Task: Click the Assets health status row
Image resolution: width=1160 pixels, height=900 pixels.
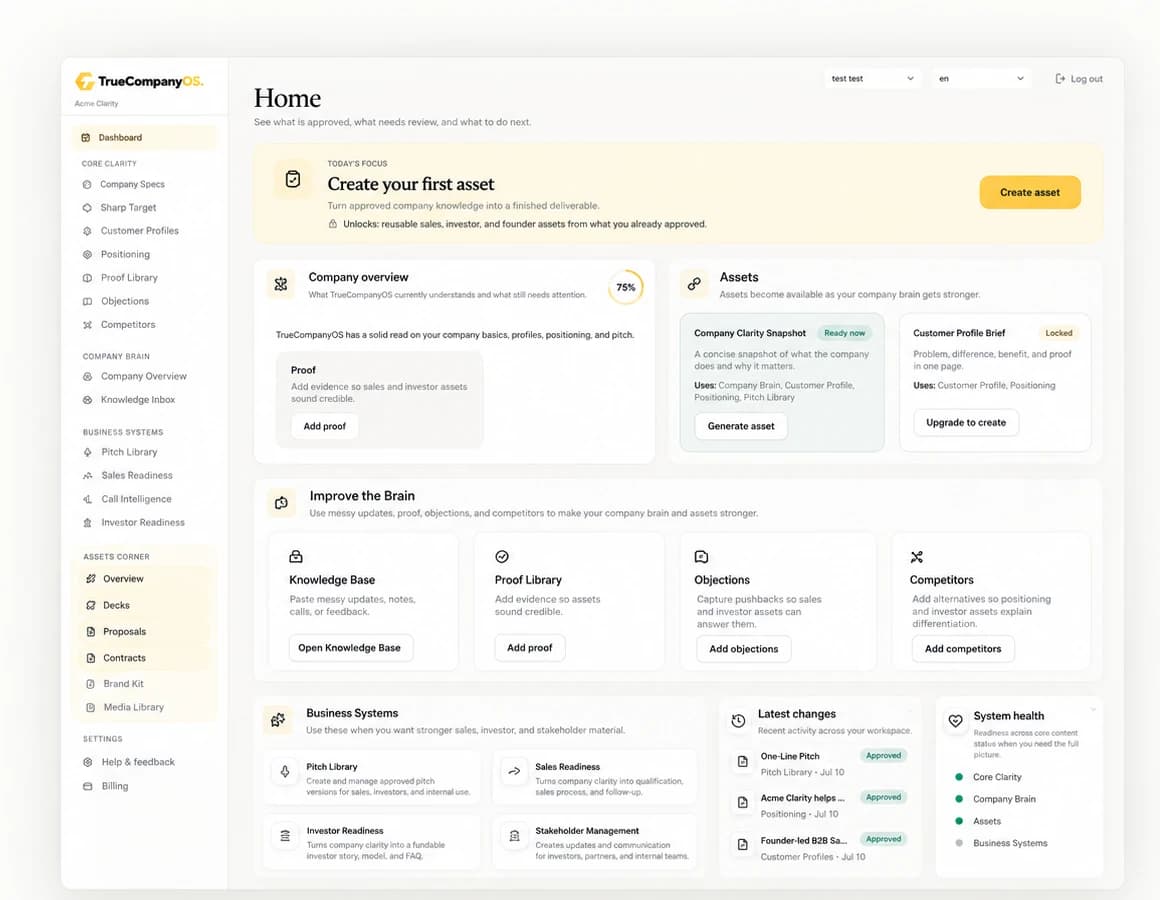Action: [x=978, y=822]
